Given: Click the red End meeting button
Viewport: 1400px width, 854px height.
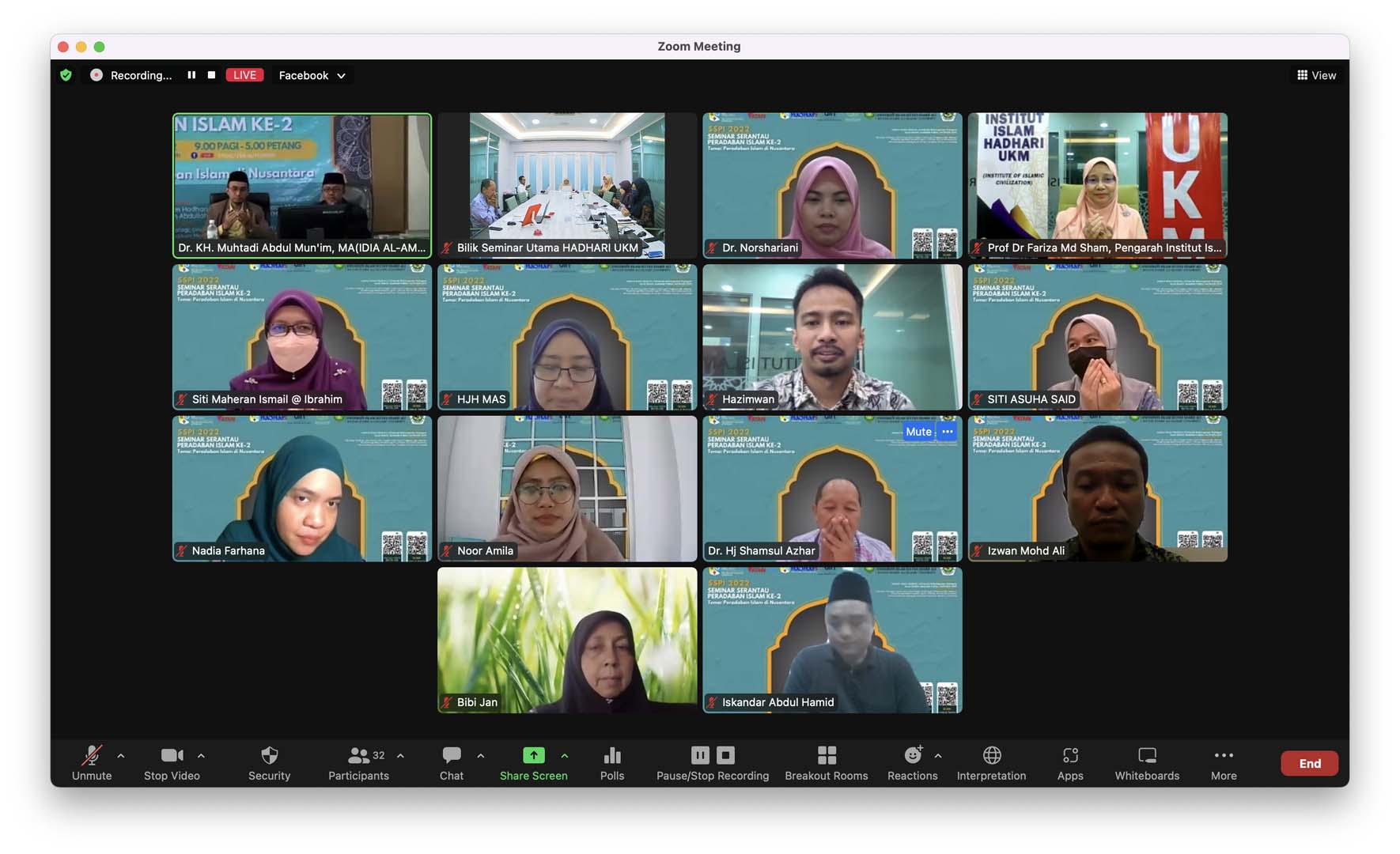Looking at the screenshot, I should click(x=1309, y=763).
